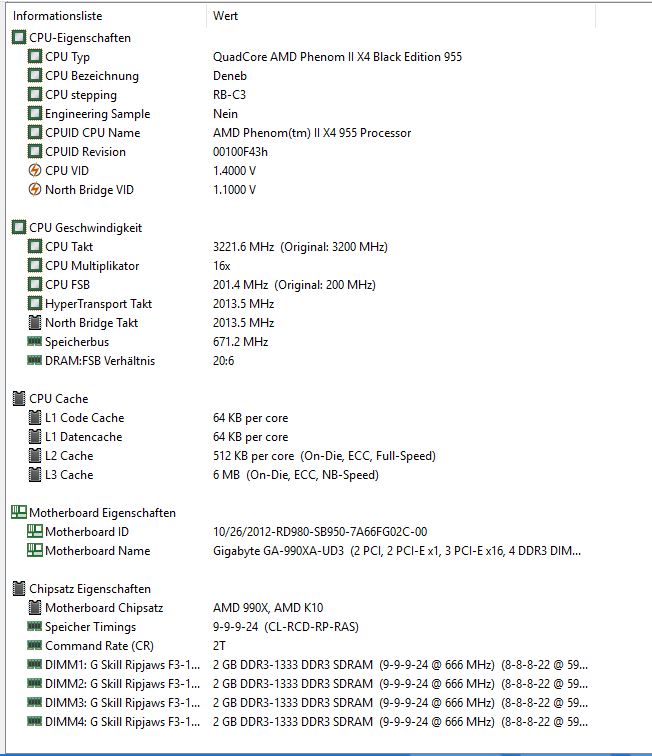Image resolution: width=652 pixels, height=756 pixels.
Task: Select the 00100F43h revision value
Action: pyautogui.click(x=240, y=152)
